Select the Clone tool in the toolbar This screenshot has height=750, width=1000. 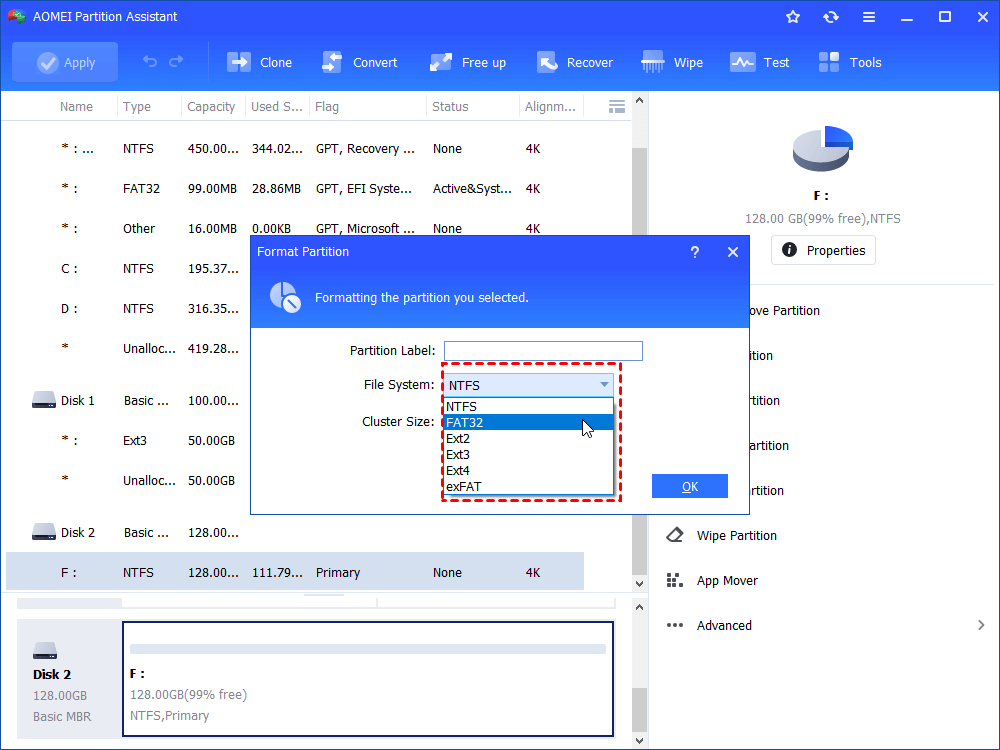(x=259, y=61)
